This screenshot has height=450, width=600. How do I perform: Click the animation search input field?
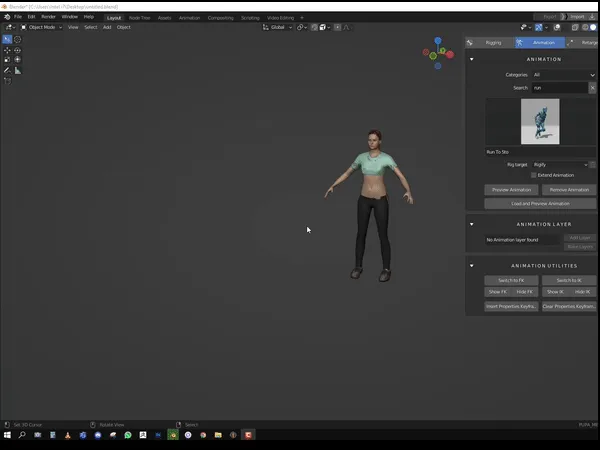pos(559,88)
